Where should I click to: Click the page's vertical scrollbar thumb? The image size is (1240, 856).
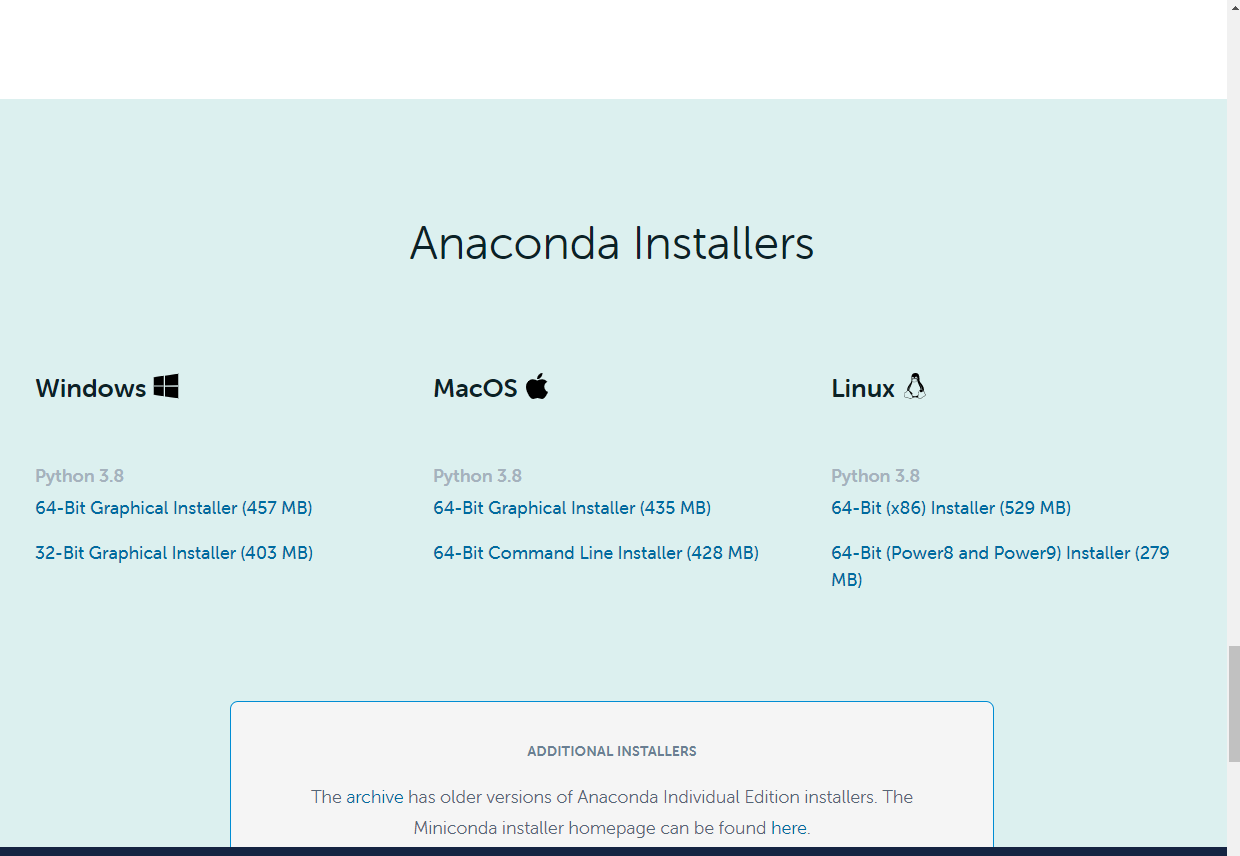click(1233, 704)
